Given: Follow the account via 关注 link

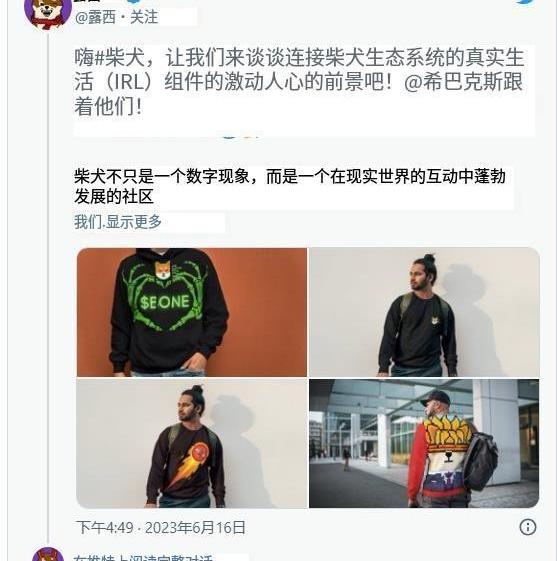Looking at the screenshot, I should pos(143,17).
